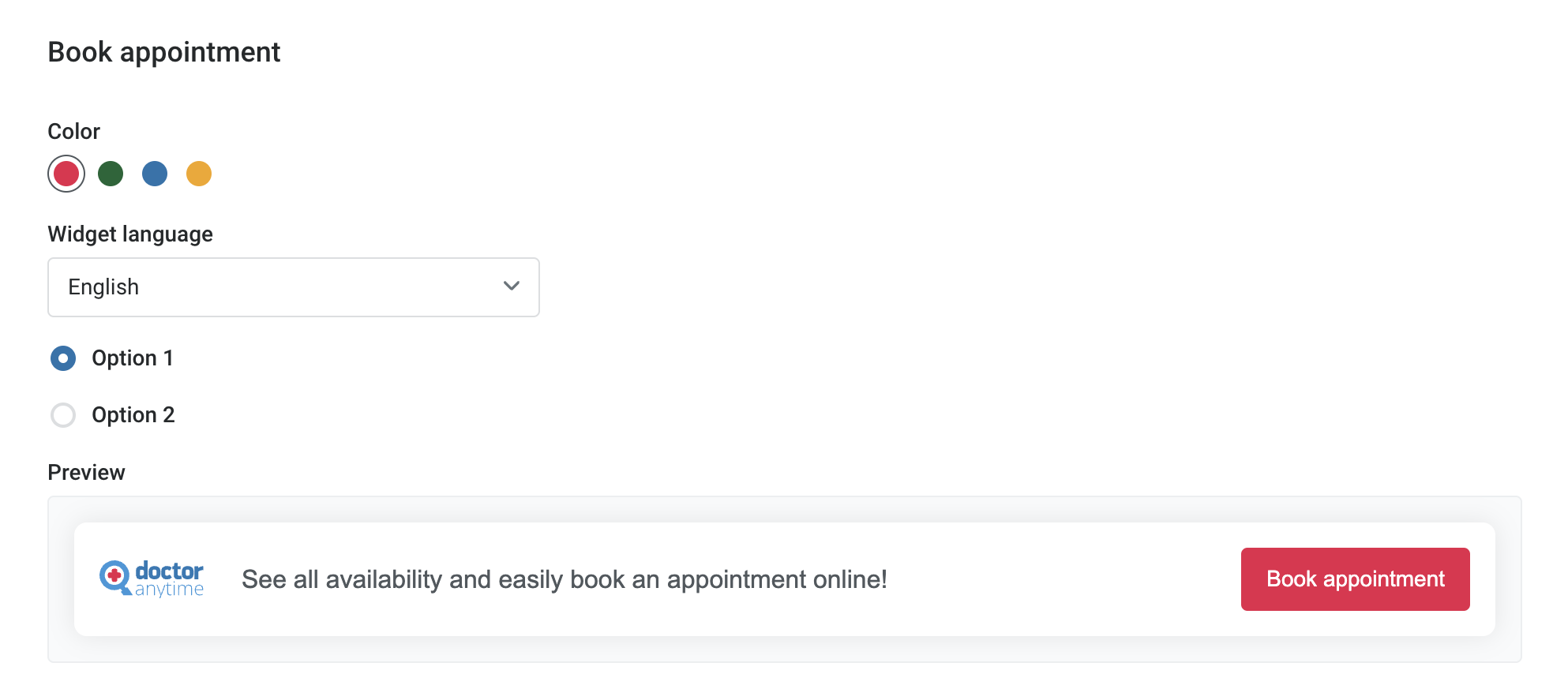Click the Preview section label
1568x674 pixels.
[87, 472]
